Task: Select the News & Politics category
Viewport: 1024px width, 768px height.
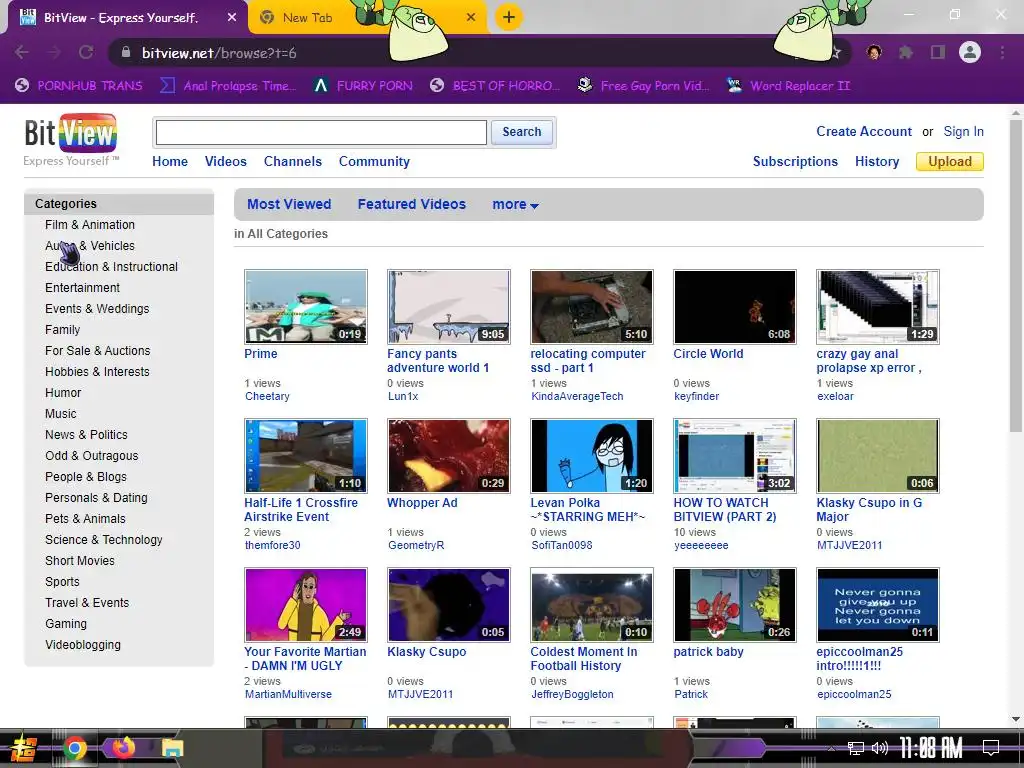Action: pos(86,434)
